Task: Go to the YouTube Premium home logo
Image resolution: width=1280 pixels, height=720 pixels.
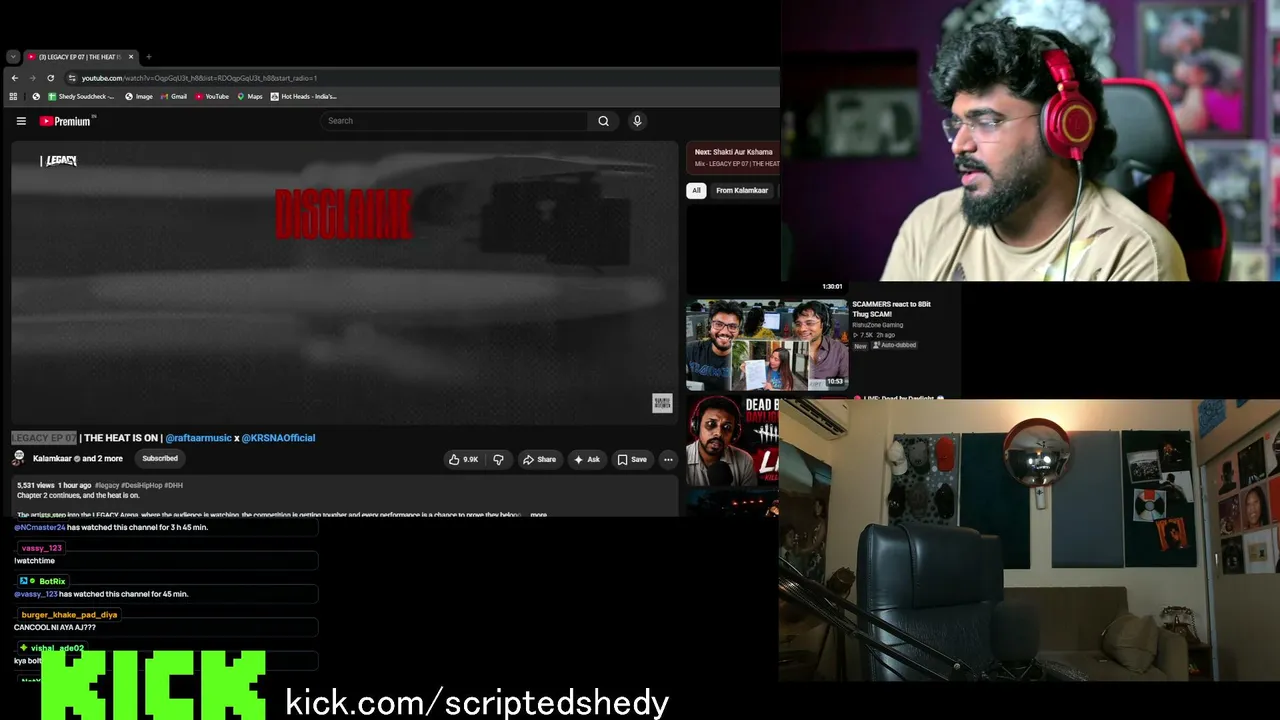Action: (x=67, y=121)
